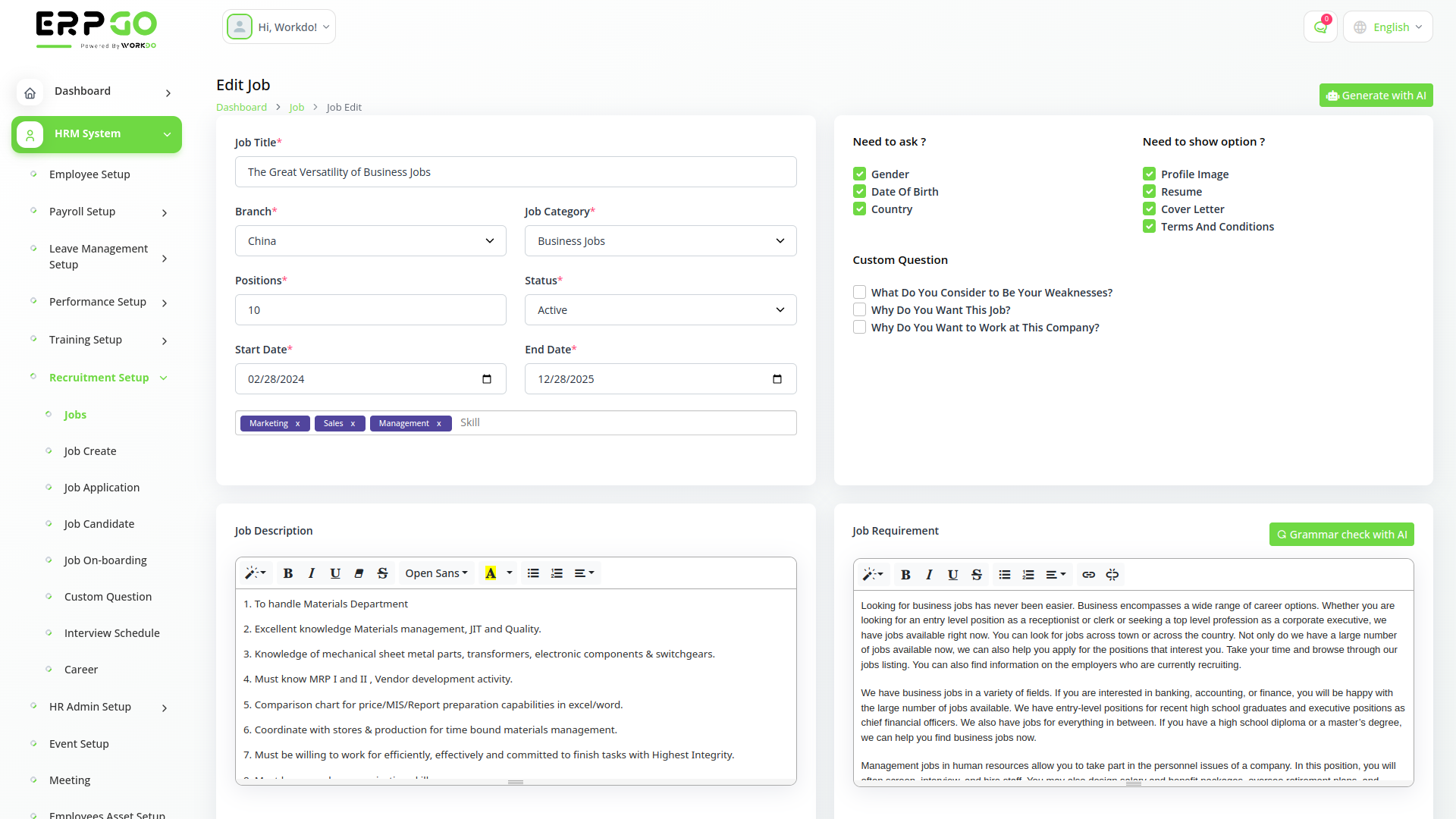Run Grammar check with AI
The width and height of the screenshot is (1456, 819).
coord(1341,534)
